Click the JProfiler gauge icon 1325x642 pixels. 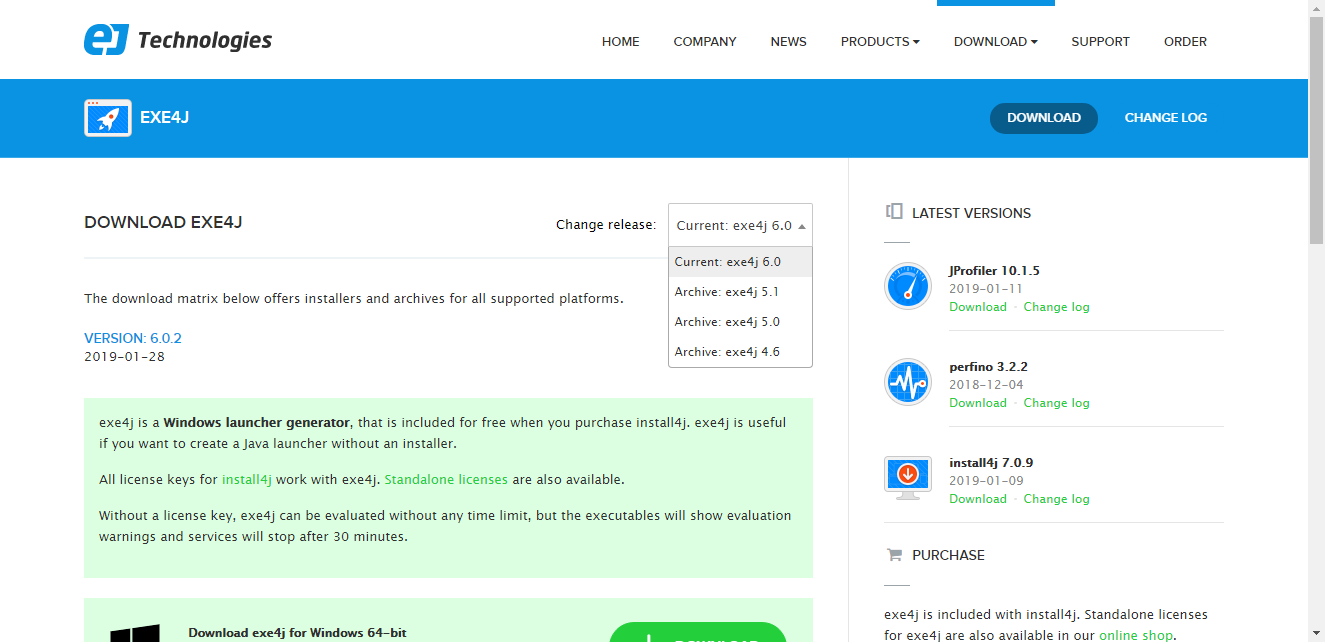pyautogui.click(x=908, y=287)
